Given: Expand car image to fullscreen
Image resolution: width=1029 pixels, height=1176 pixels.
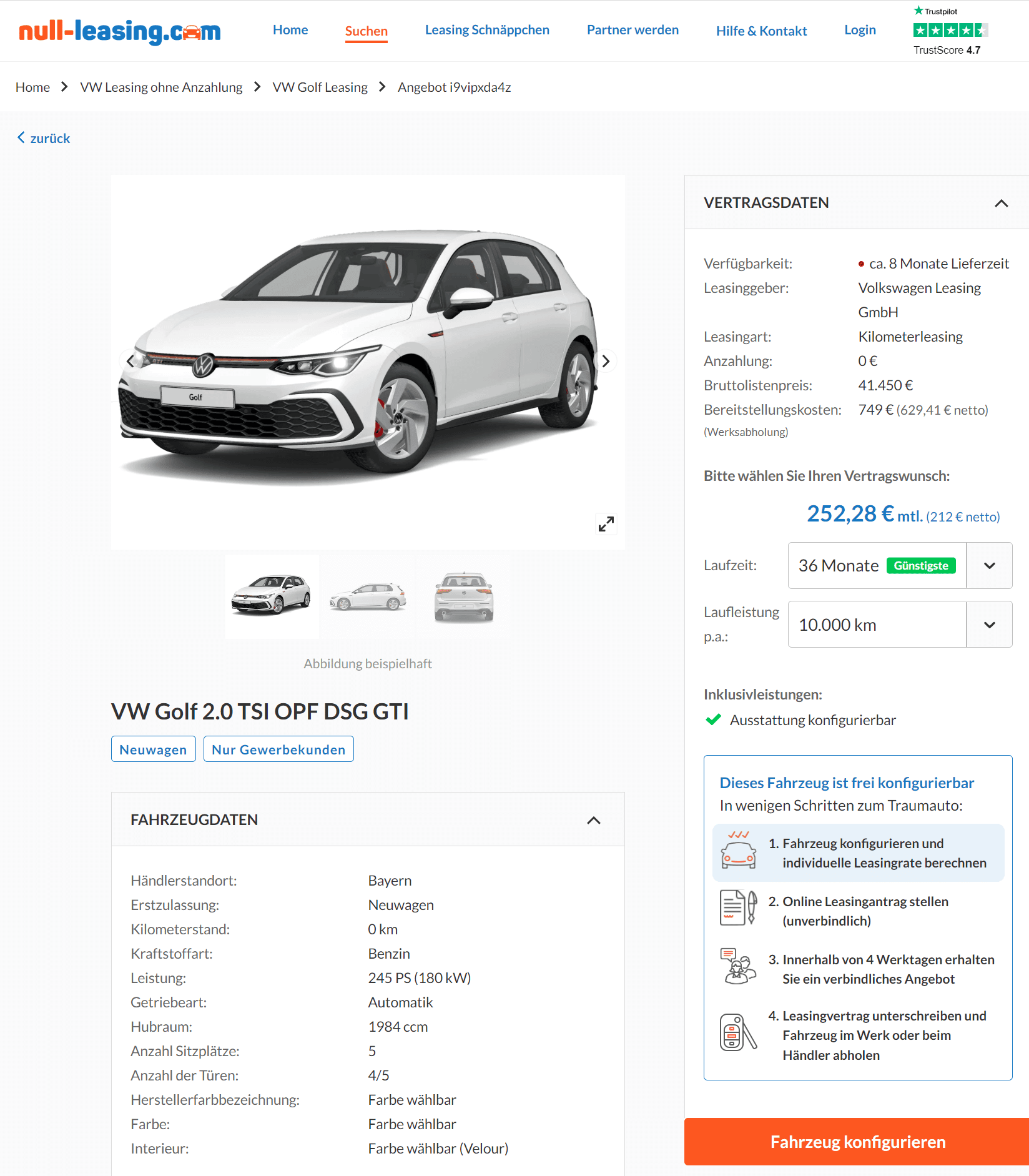Looking at the screenshot, I should [x=606, y=524].
